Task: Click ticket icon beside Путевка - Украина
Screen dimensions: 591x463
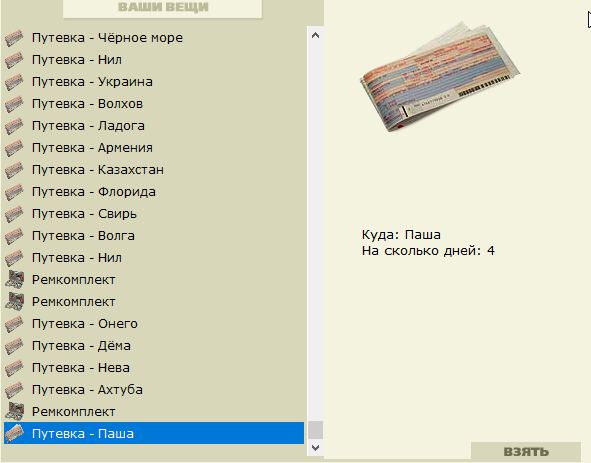Action: 14,82
